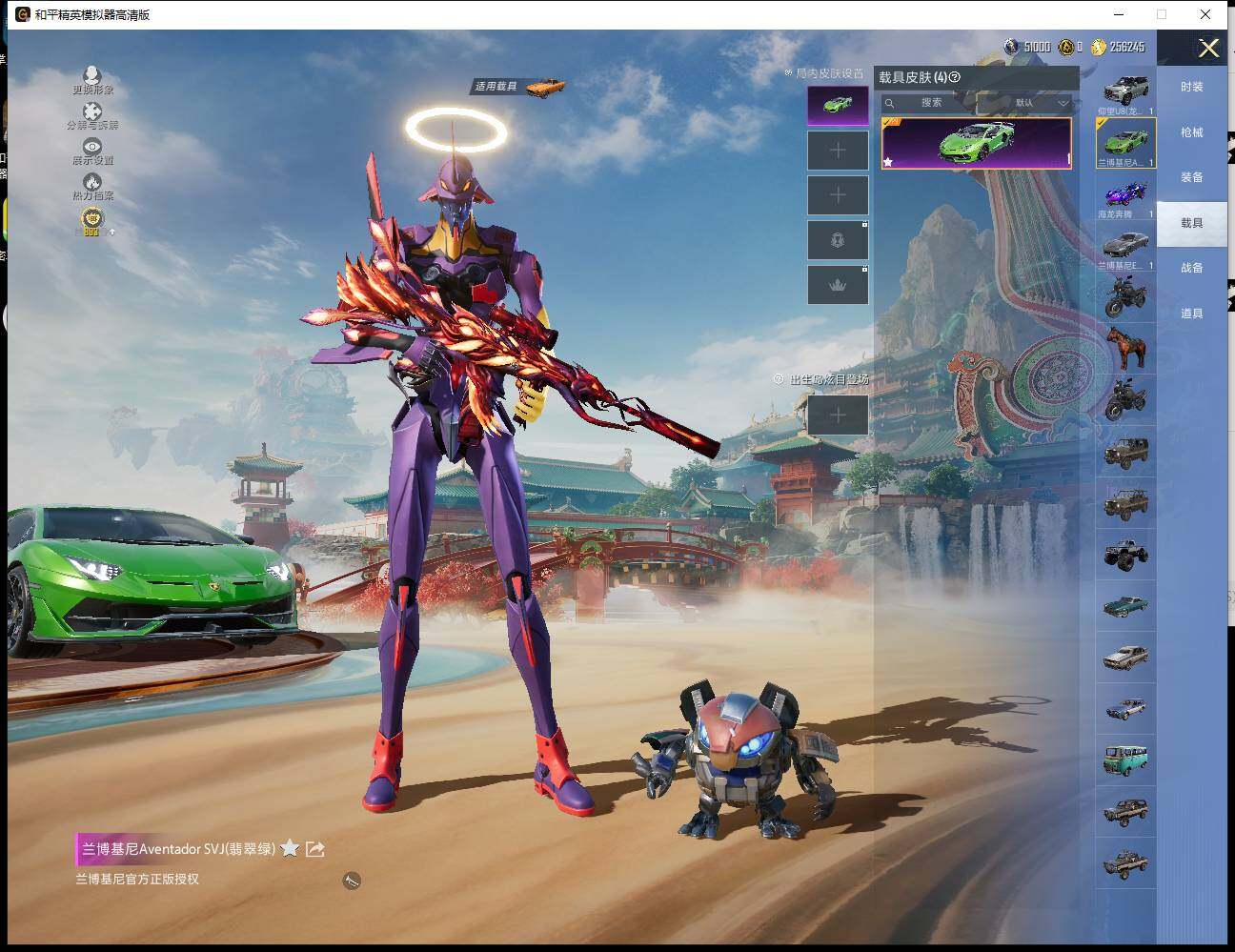
Task: Click the gold level badge icon
Action: tap(91, 219)
